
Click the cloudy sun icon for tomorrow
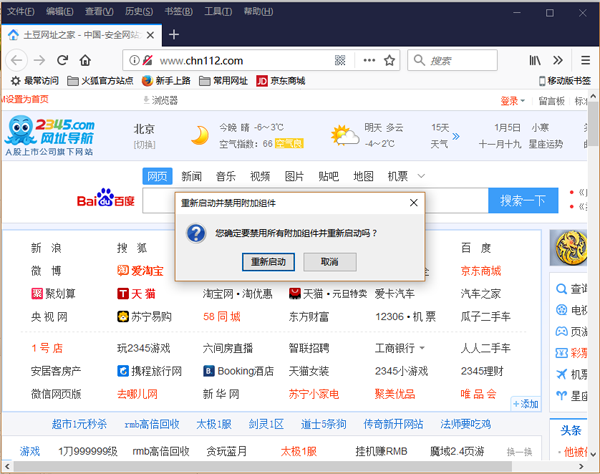coord(345,135)
